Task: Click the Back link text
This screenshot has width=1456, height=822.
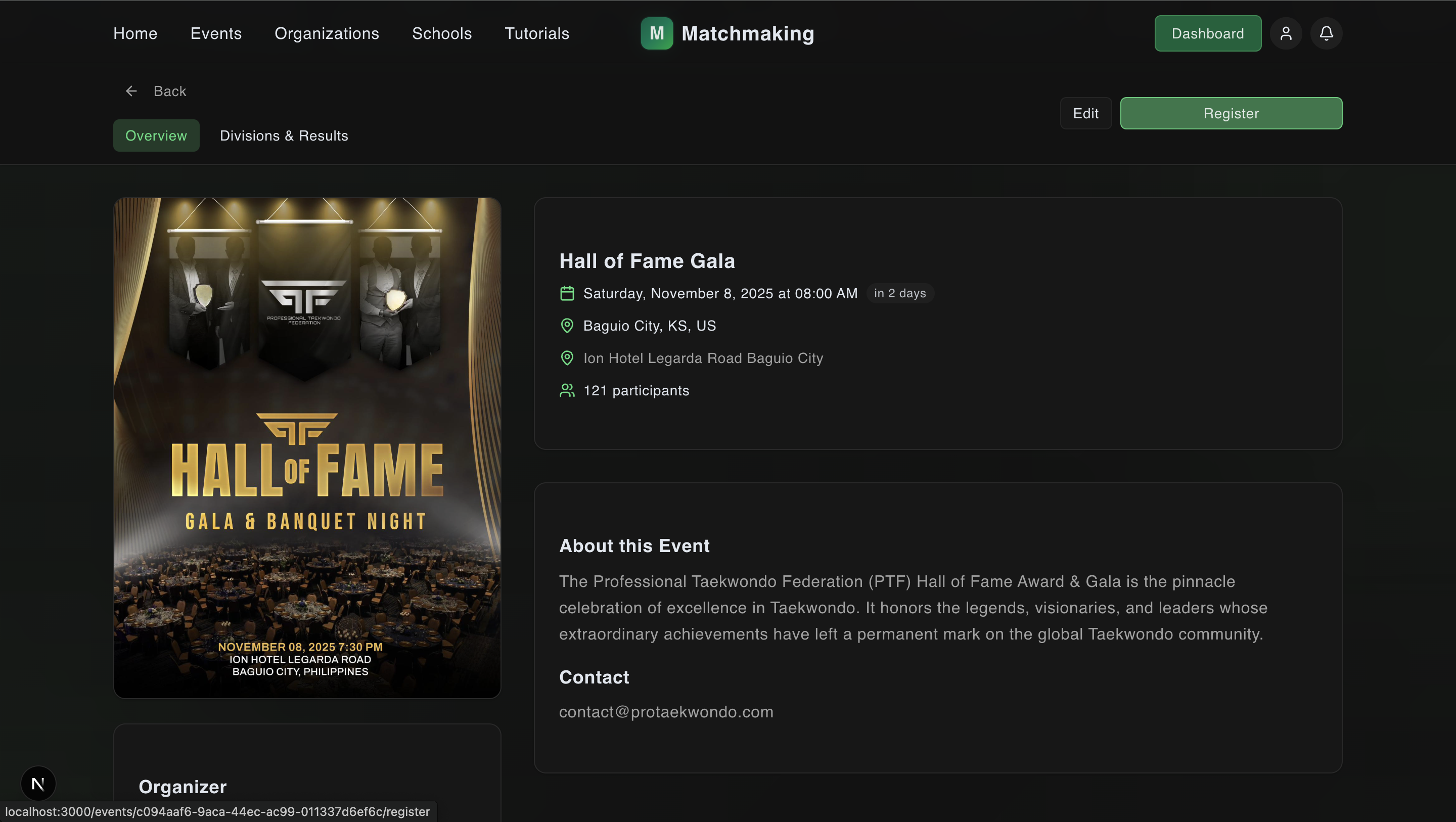Action: pyautogui.click(x=169, y=91)
